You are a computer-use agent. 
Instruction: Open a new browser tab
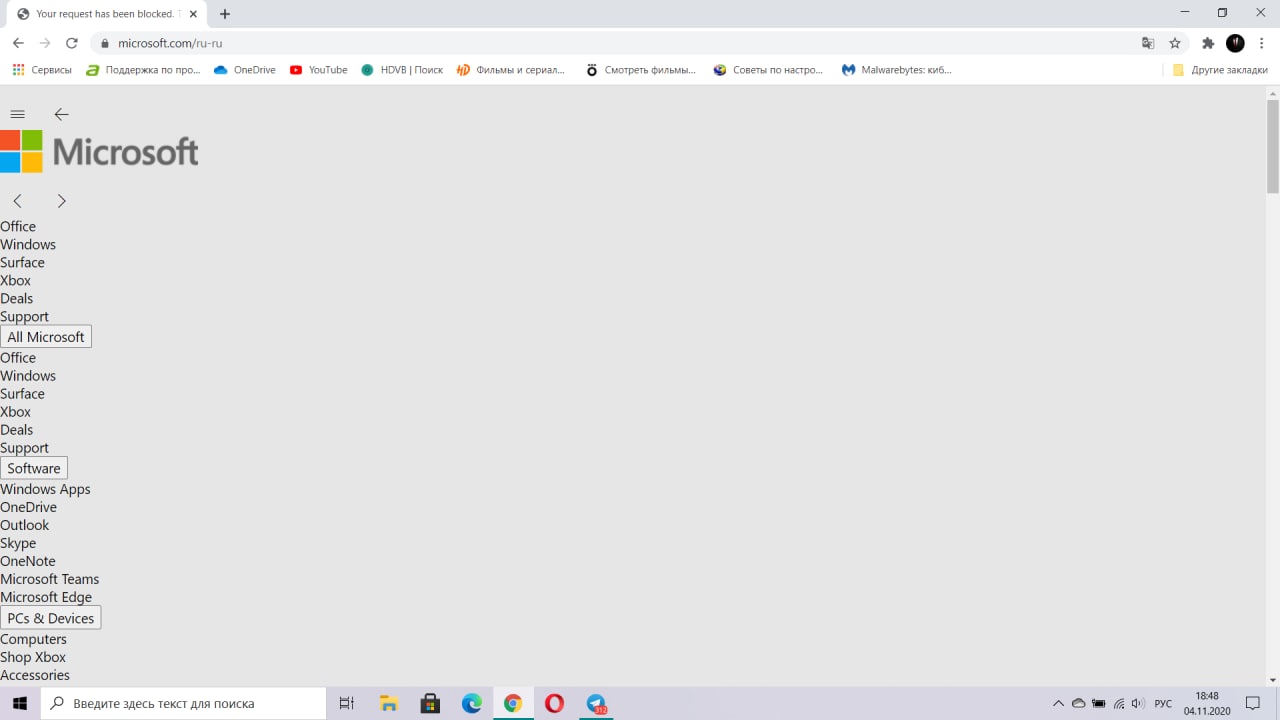point(225,14)
